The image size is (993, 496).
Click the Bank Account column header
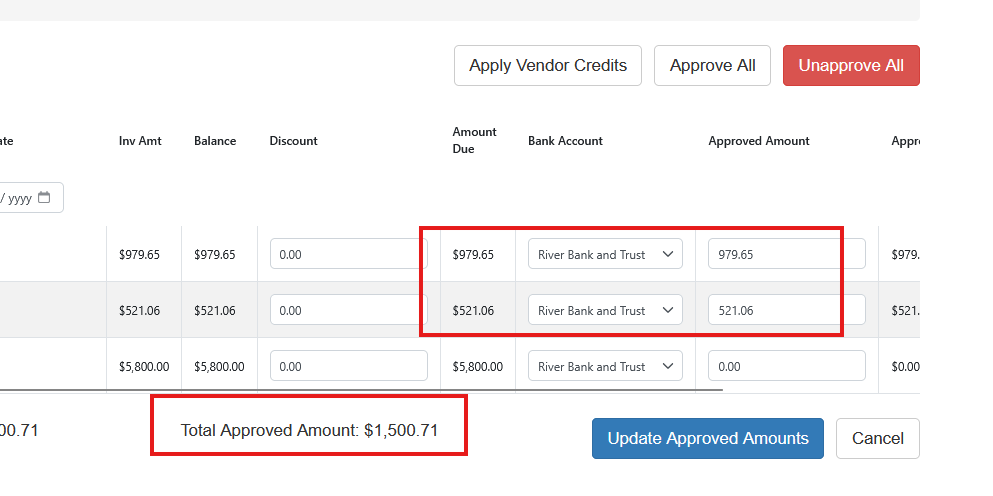click(566, 141)
